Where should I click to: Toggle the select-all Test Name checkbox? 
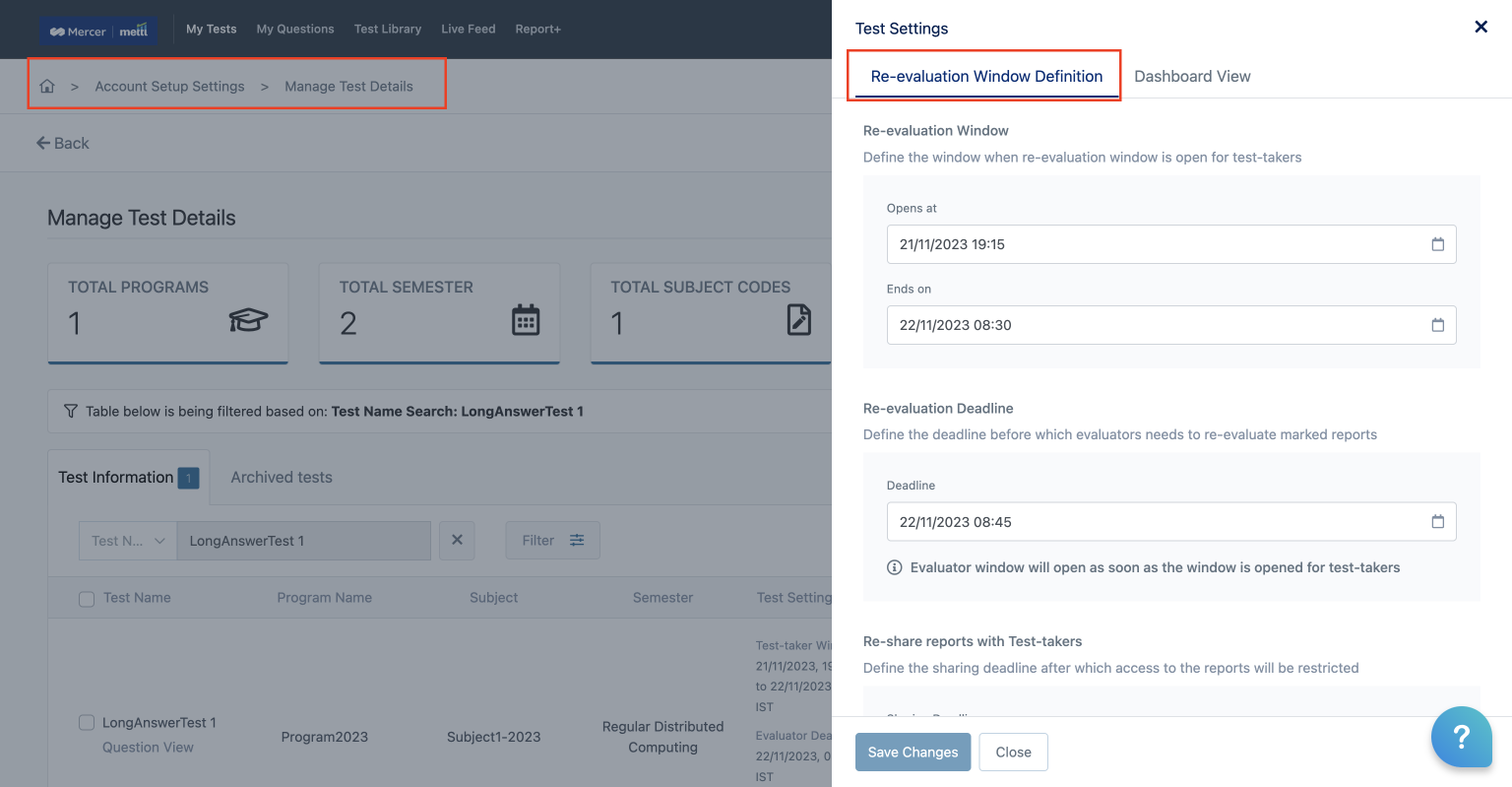87,599
